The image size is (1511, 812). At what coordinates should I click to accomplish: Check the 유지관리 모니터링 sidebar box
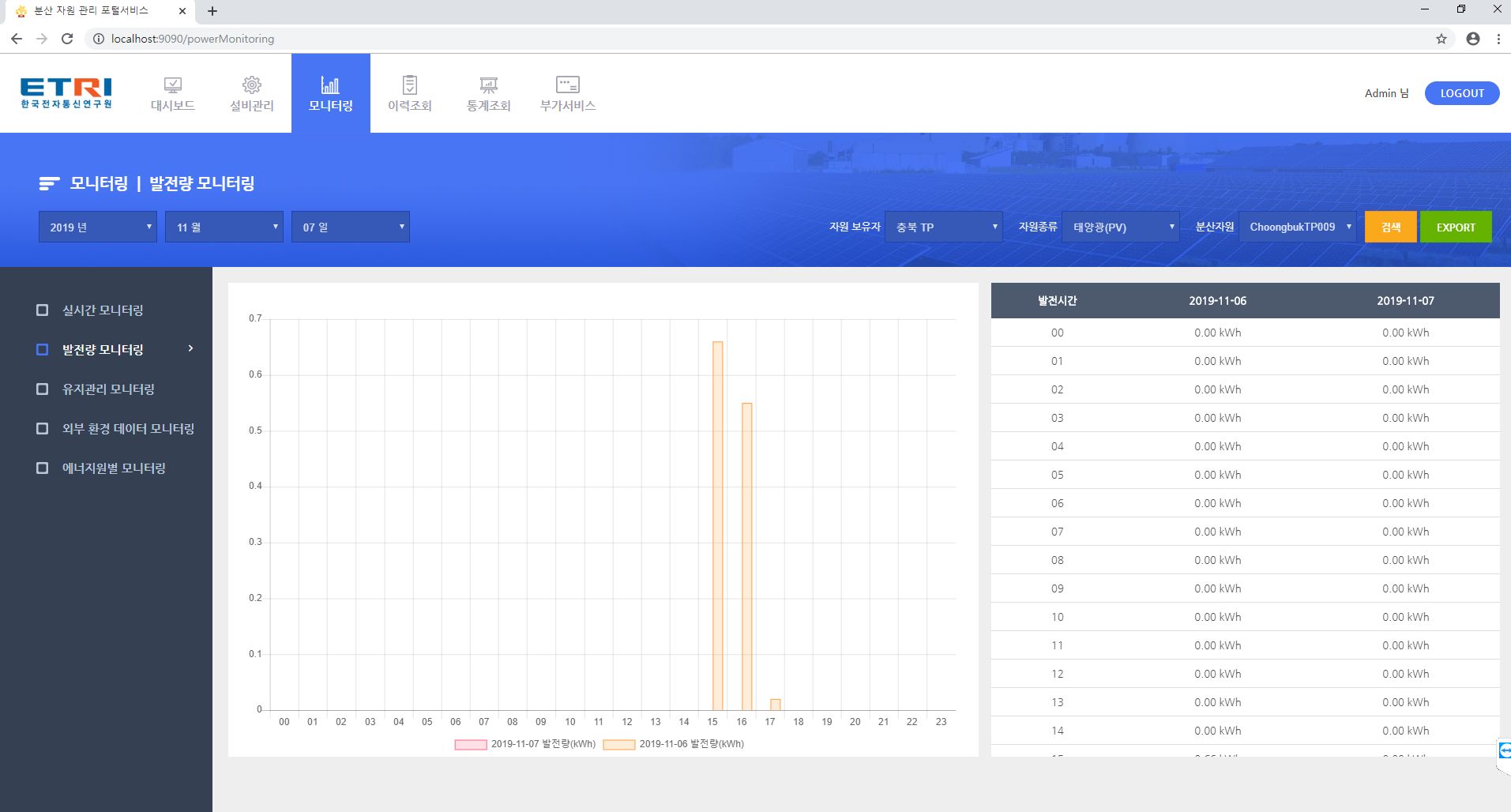[x=43, y=389]
